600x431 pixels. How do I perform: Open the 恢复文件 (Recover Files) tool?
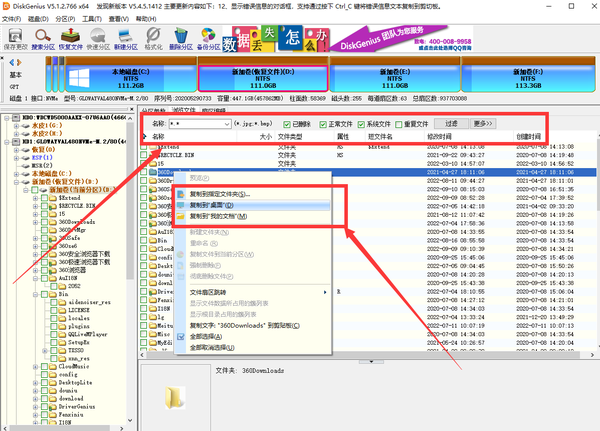tap(70, 37)
